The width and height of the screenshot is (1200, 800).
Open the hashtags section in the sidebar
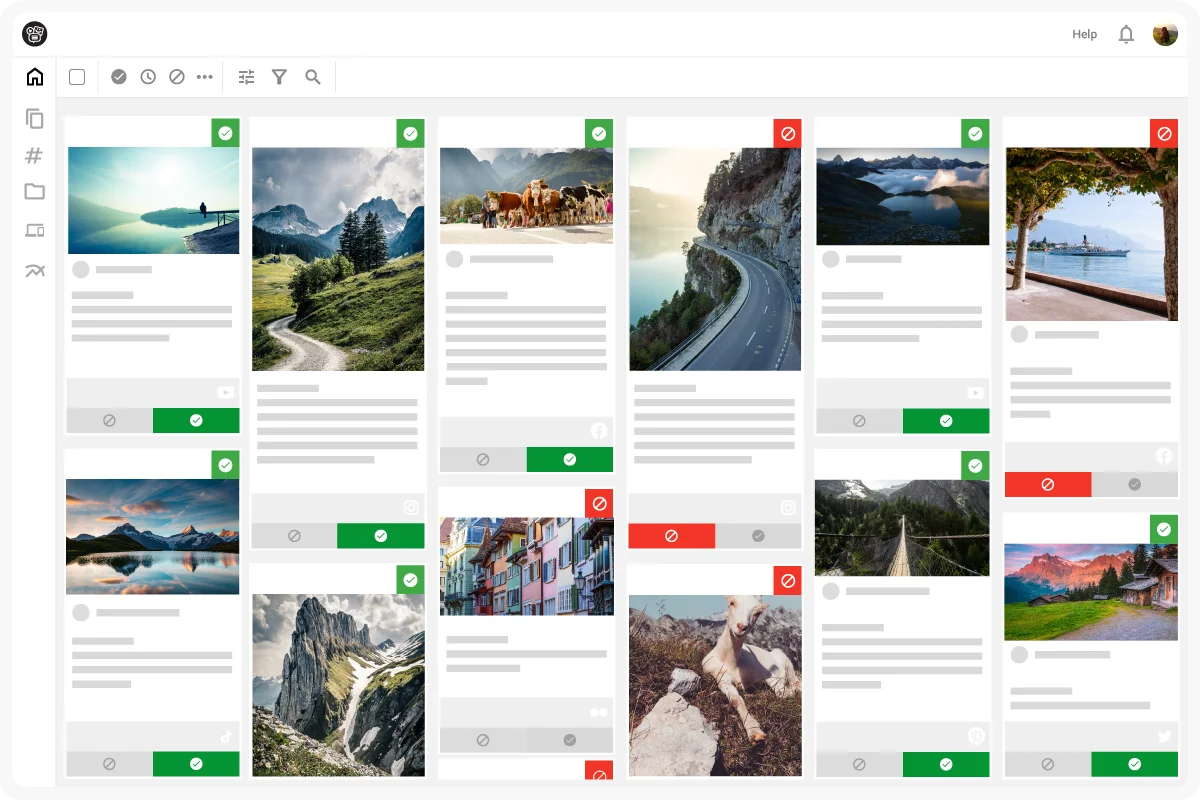35,156
